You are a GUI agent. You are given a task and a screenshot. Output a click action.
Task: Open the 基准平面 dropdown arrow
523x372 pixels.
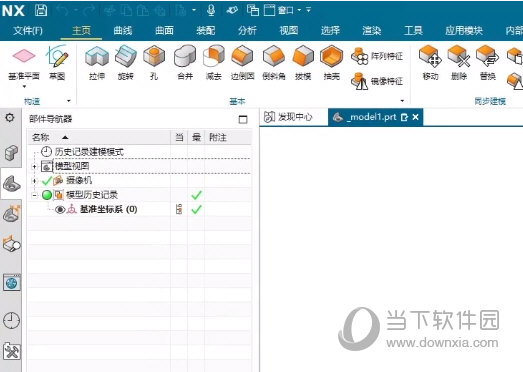coord(24,87)
